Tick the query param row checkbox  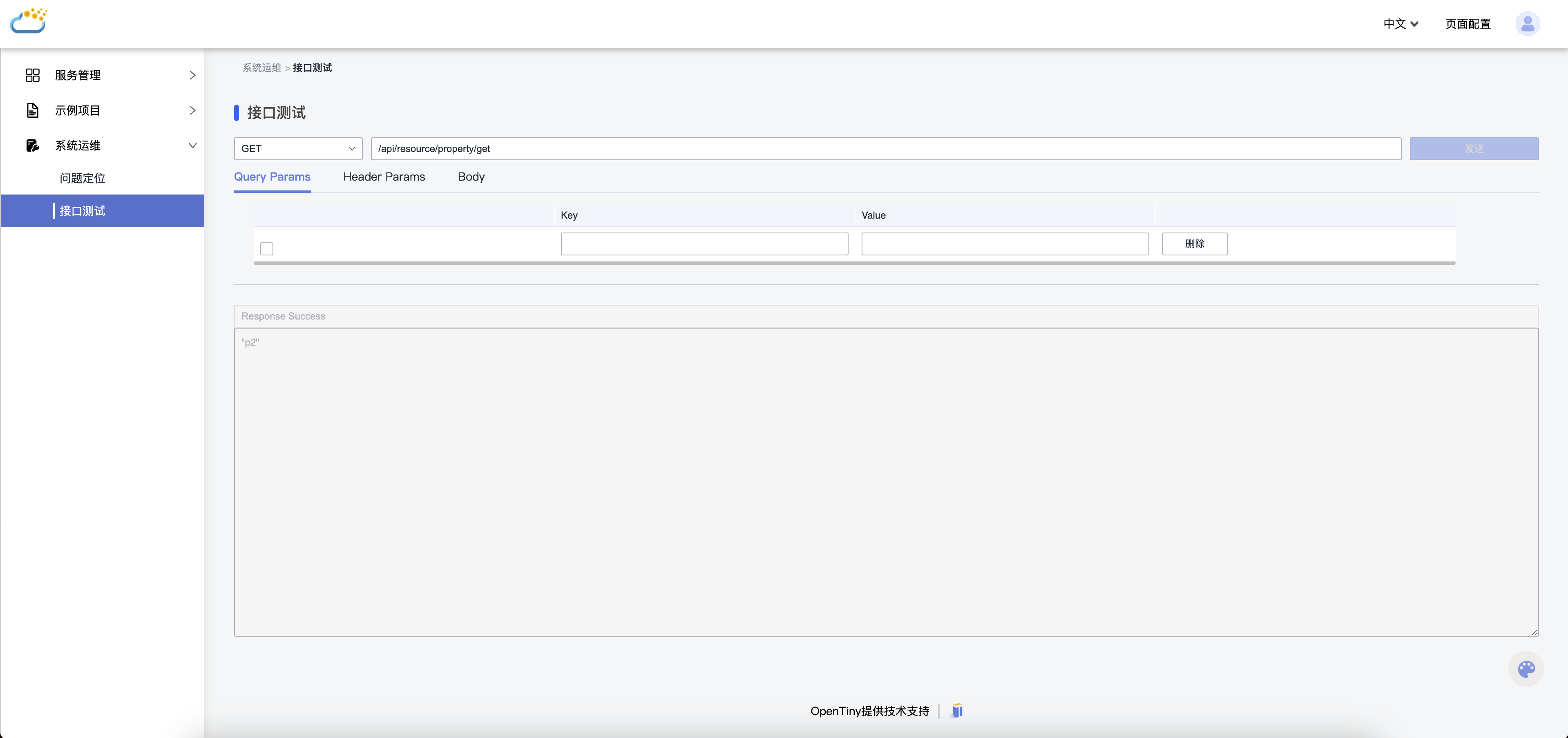click(x=267, y=248)
